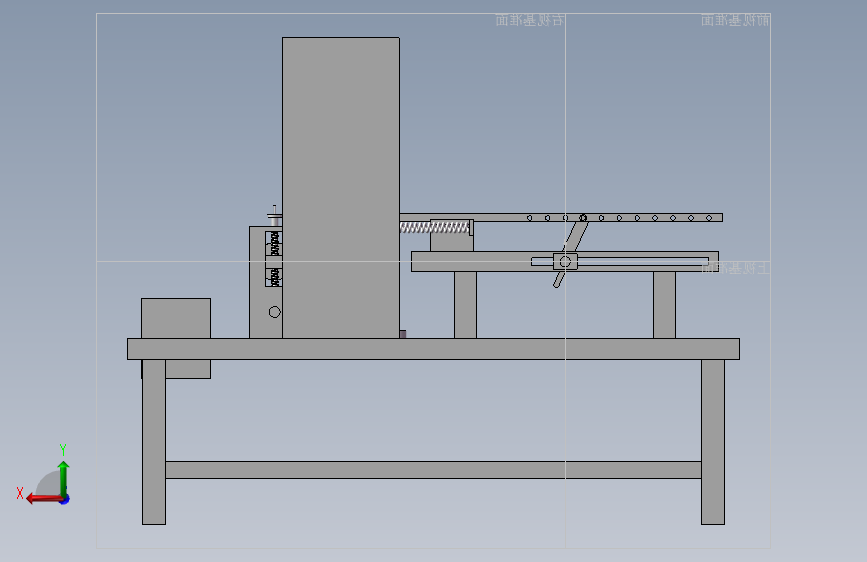The height and width of the screenshot is (562, 867).
Task: Select the long tabletop slab
Action: click(433, 349)
